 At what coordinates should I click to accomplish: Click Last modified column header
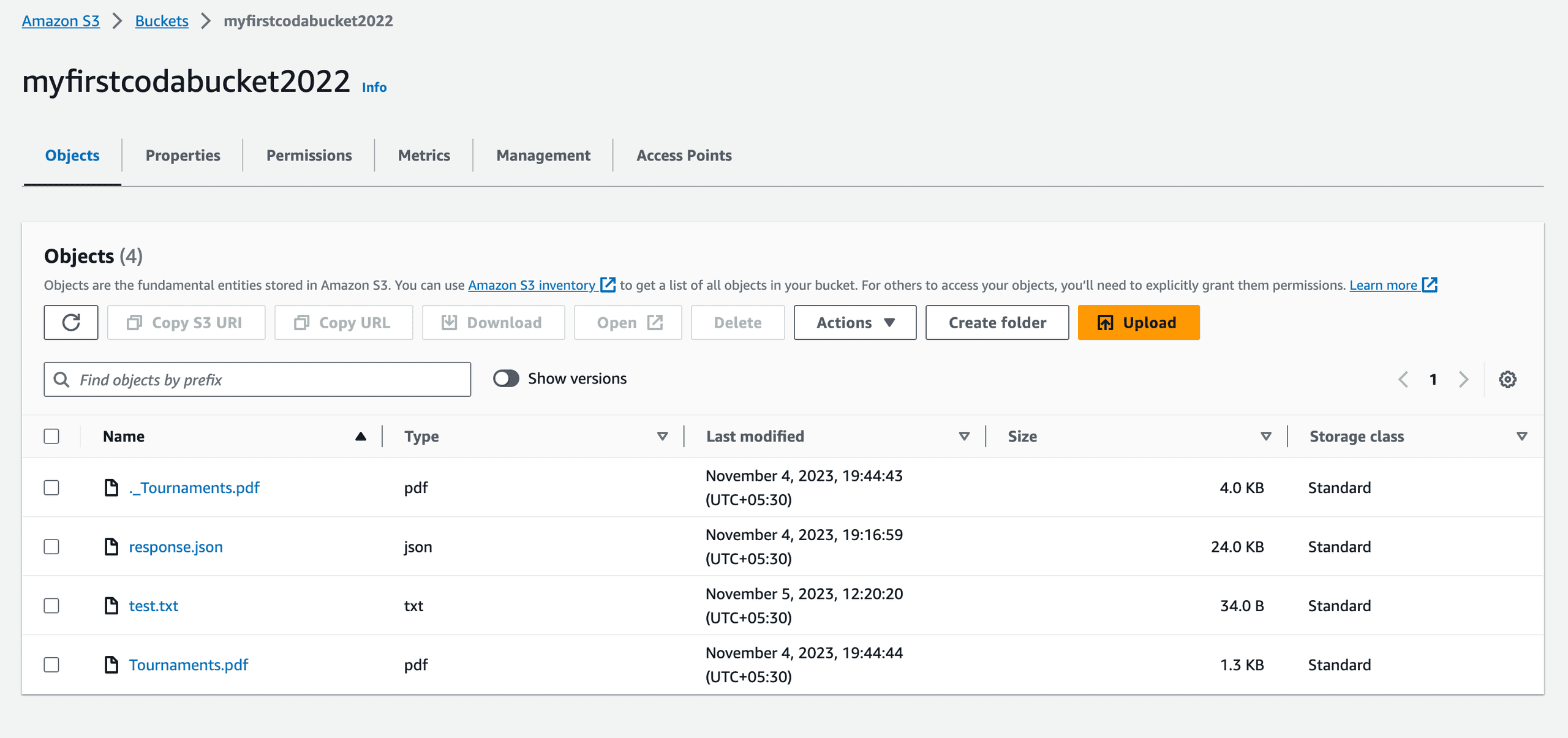pos(755,436)
